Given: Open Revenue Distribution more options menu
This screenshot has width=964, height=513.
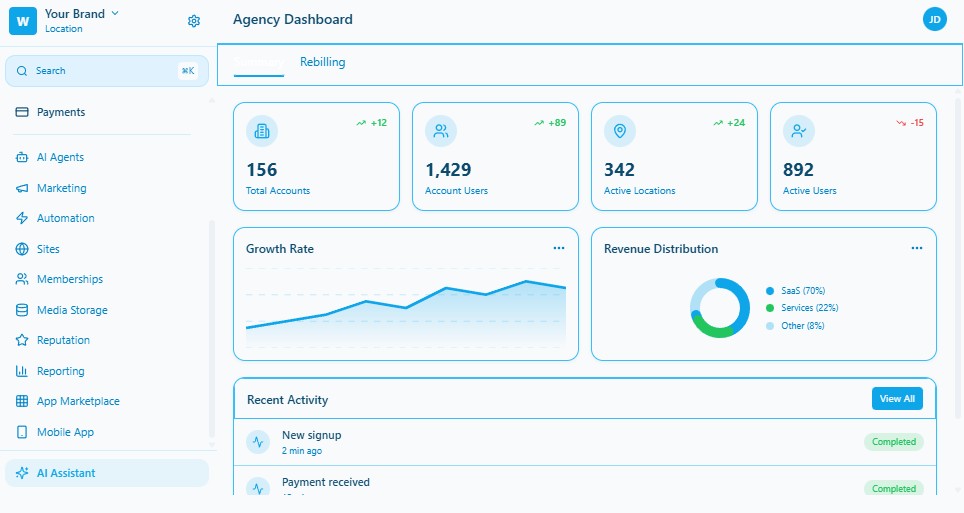Looking at the screenshot, I should (917, 248).
